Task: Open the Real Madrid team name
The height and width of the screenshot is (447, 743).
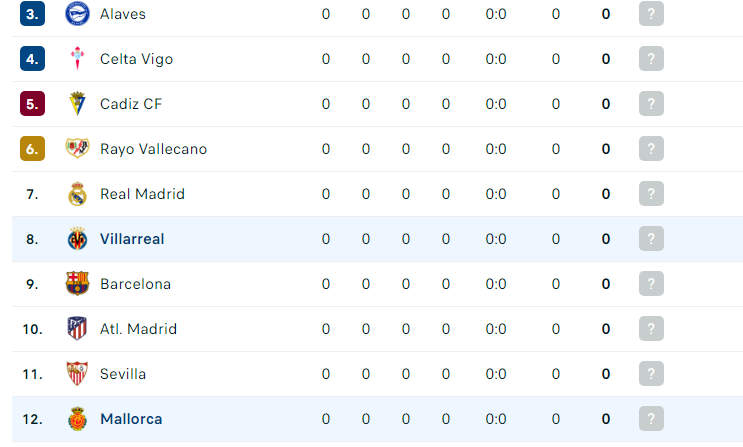Action: pyautogui.click(x=142, y=194)
